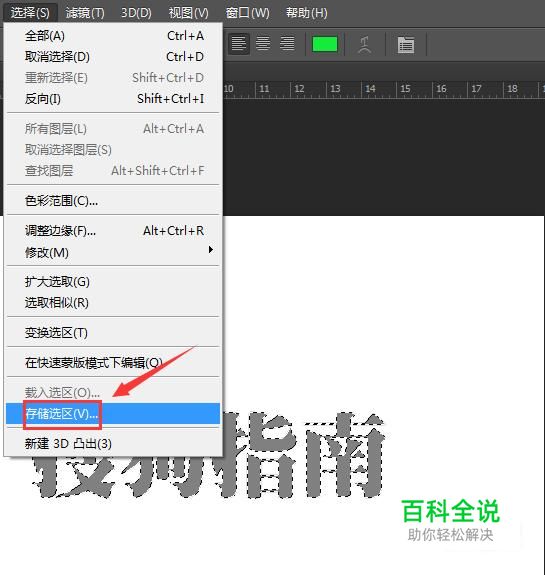Click 存储选区(V)... to save selection
This screenshot has width=545, height=575.
(x=113, y=414)
